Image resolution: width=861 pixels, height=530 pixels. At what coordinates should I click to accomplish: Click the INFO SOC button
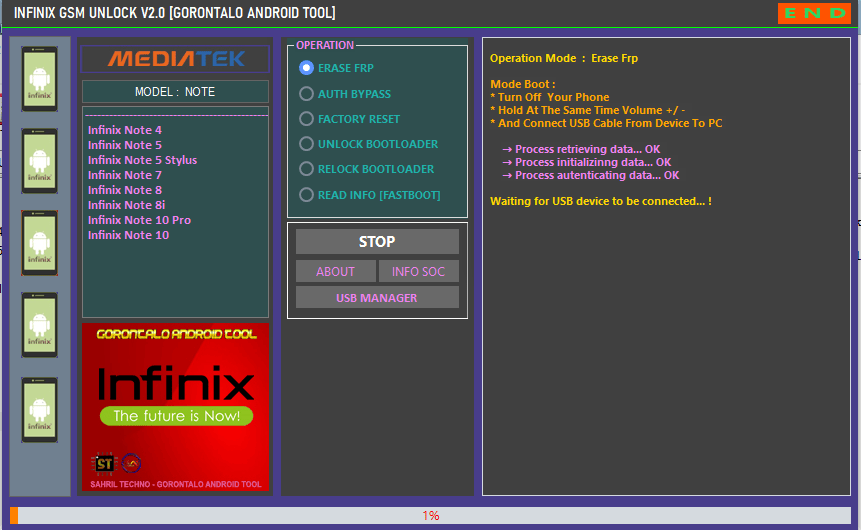coord(418,271)
